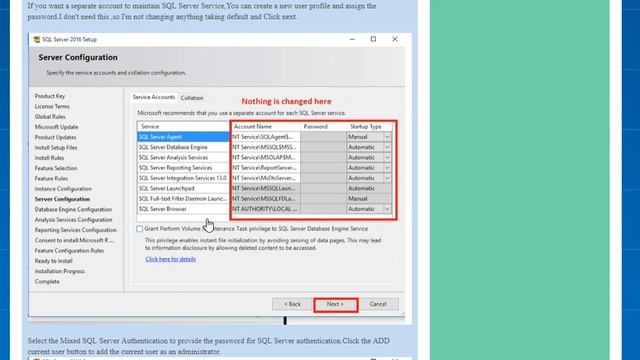Click License Terms step in sidebar
The width and height of the screenshot is (640, 360).
click(52, 107)
